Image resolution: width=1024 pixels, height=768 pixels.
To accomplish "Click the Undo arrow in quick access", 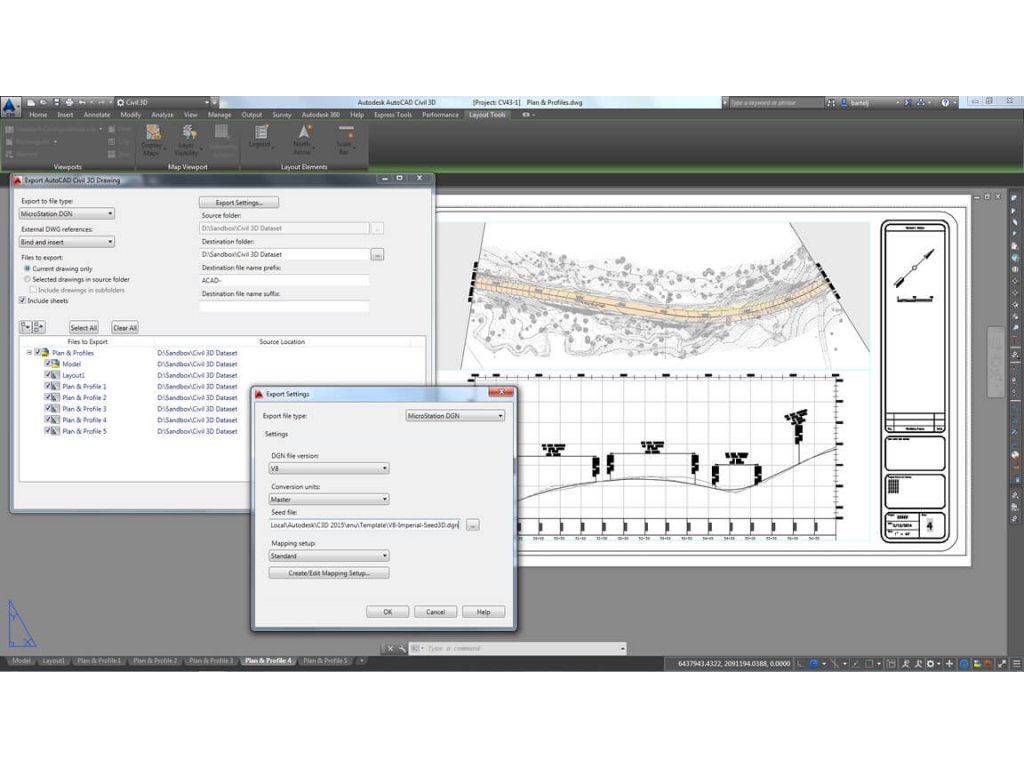I will click(82, 103).
